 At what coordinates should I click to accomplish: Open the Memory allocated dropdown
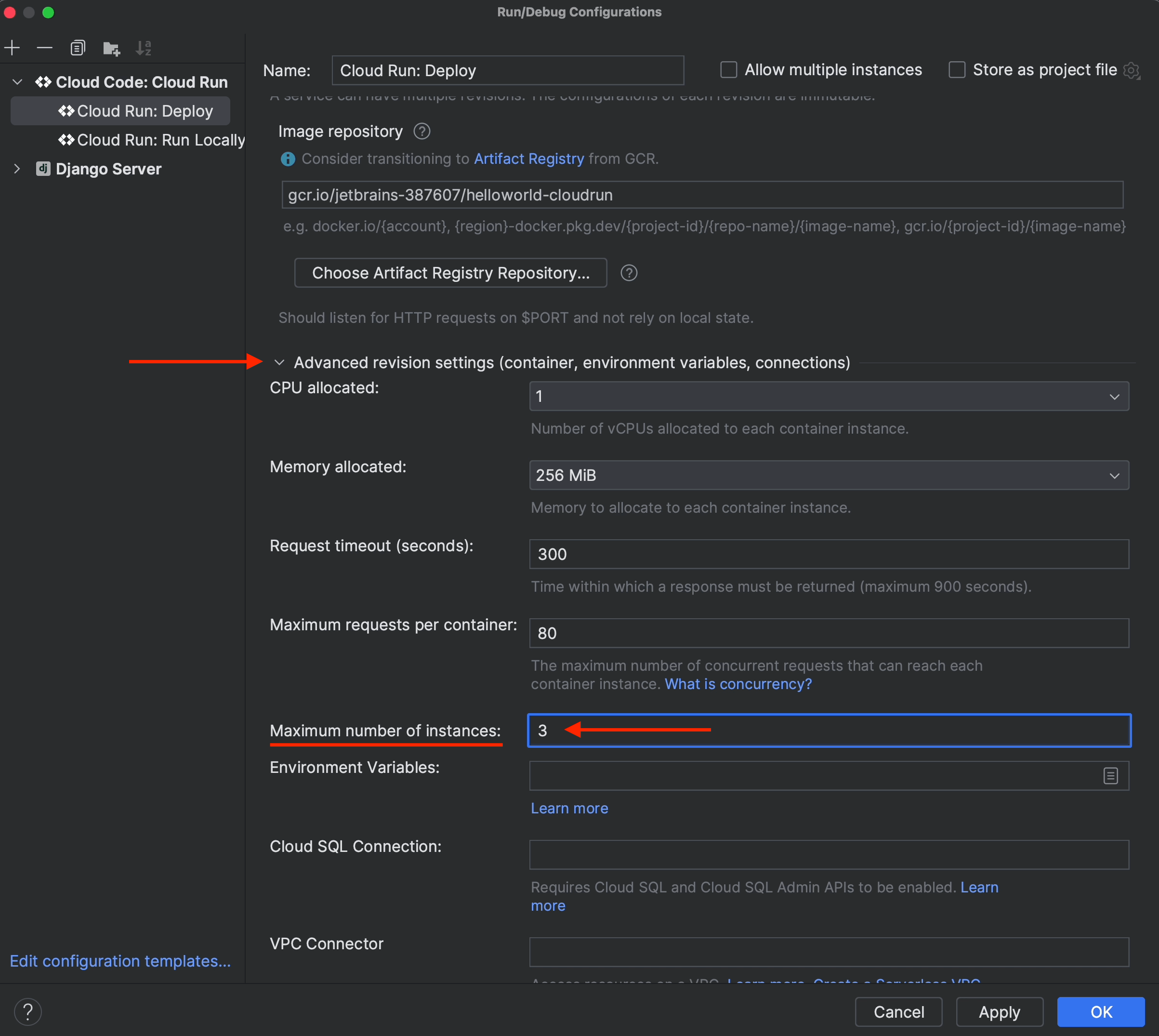tap(829, 475)
